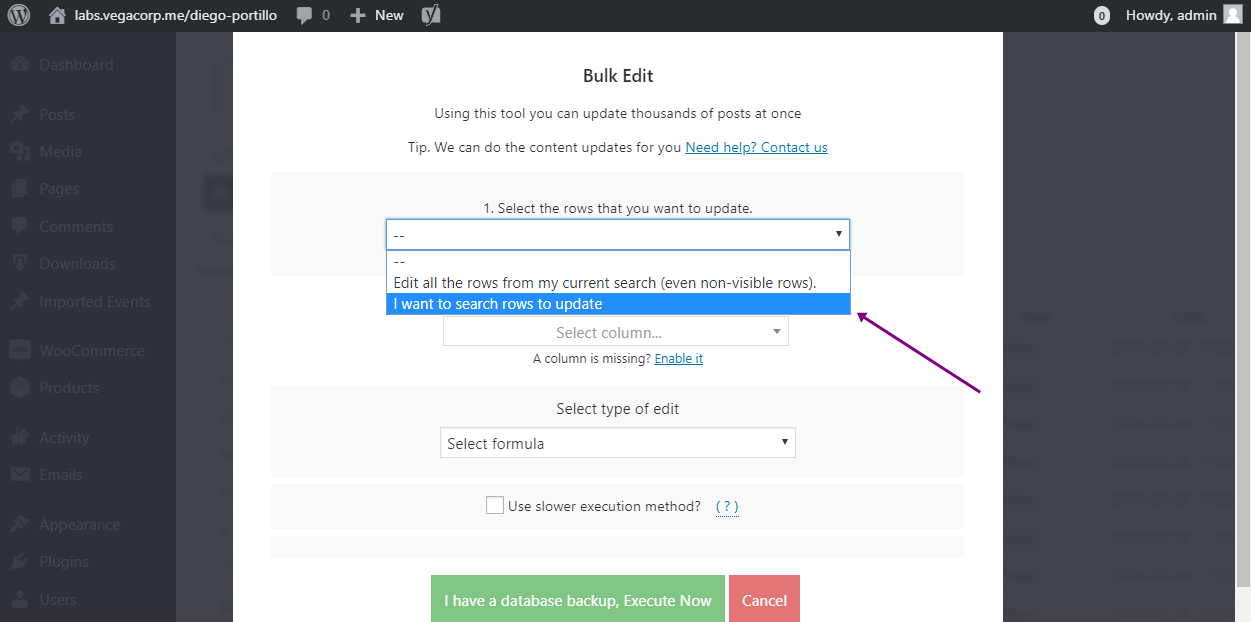Screen dimensions: 1251x622
Task: Click the "Enable it" missing column link
Action: [678, 358]
